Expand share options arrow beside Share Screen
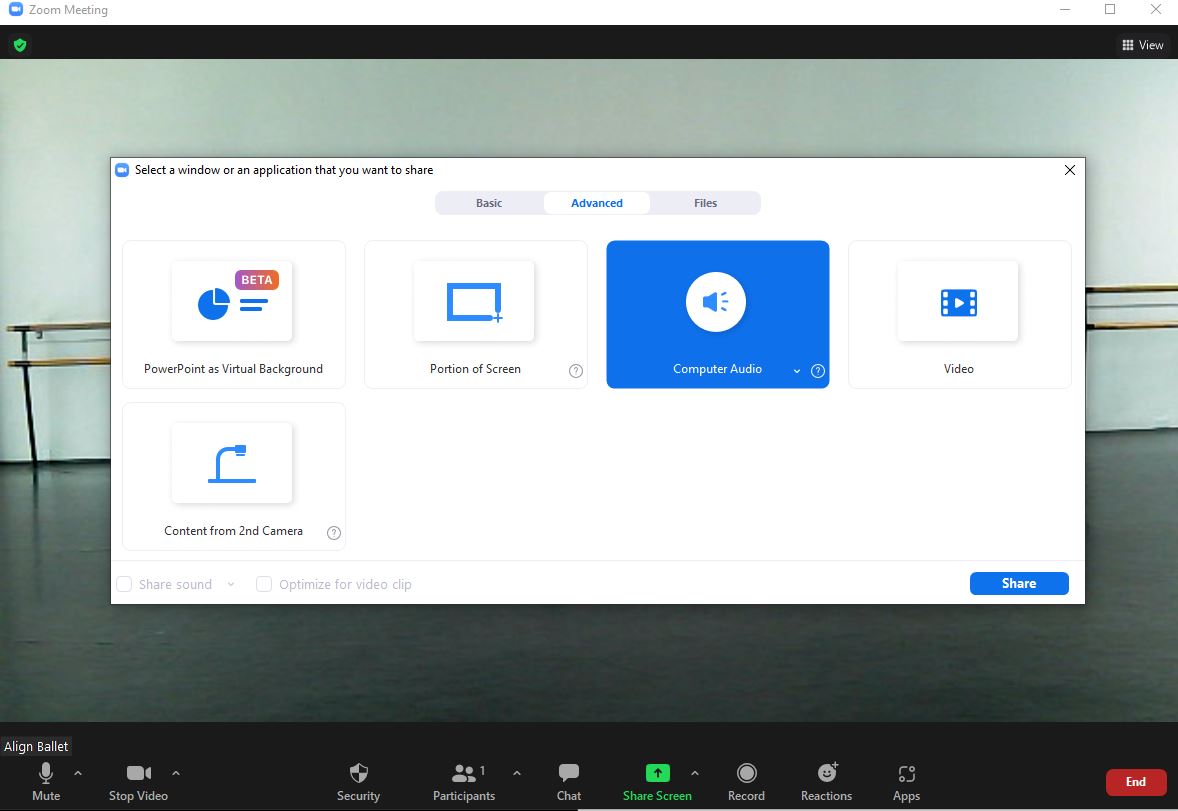This screenshot has height=811, width=1178. click(x=695, y=773)
